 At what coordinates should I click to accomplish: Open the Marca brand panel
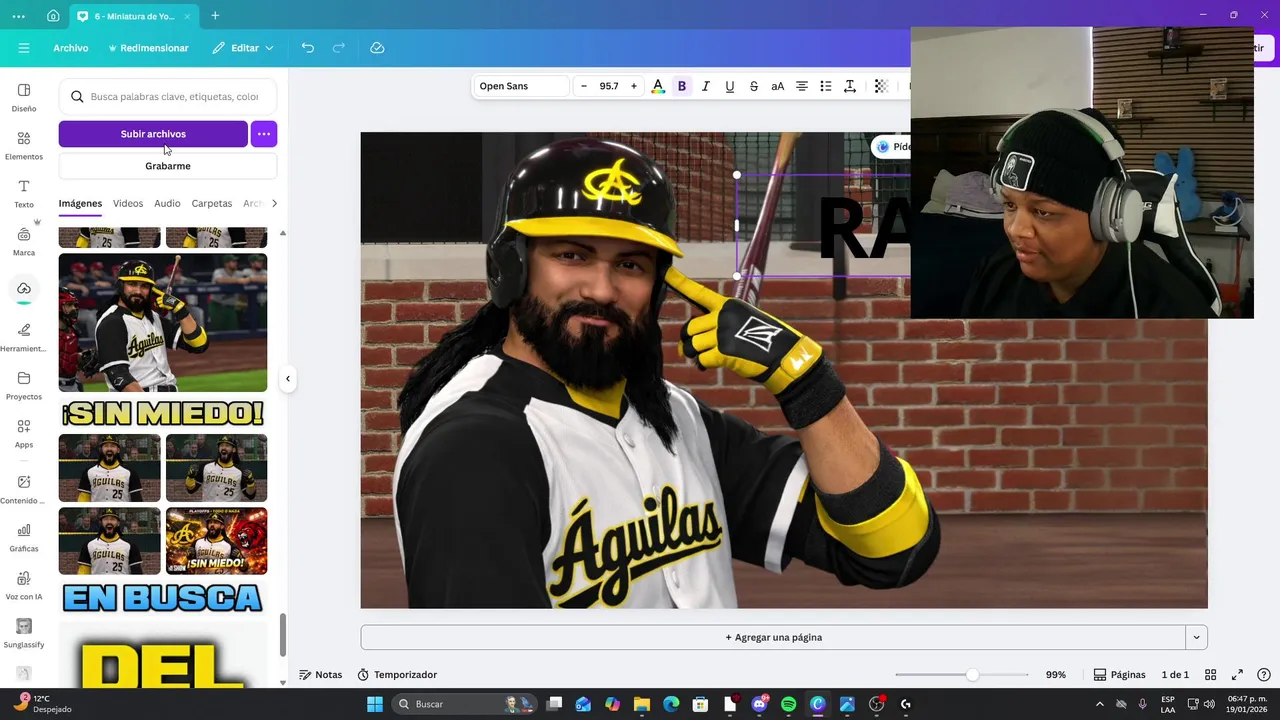(x=24, y=241)
